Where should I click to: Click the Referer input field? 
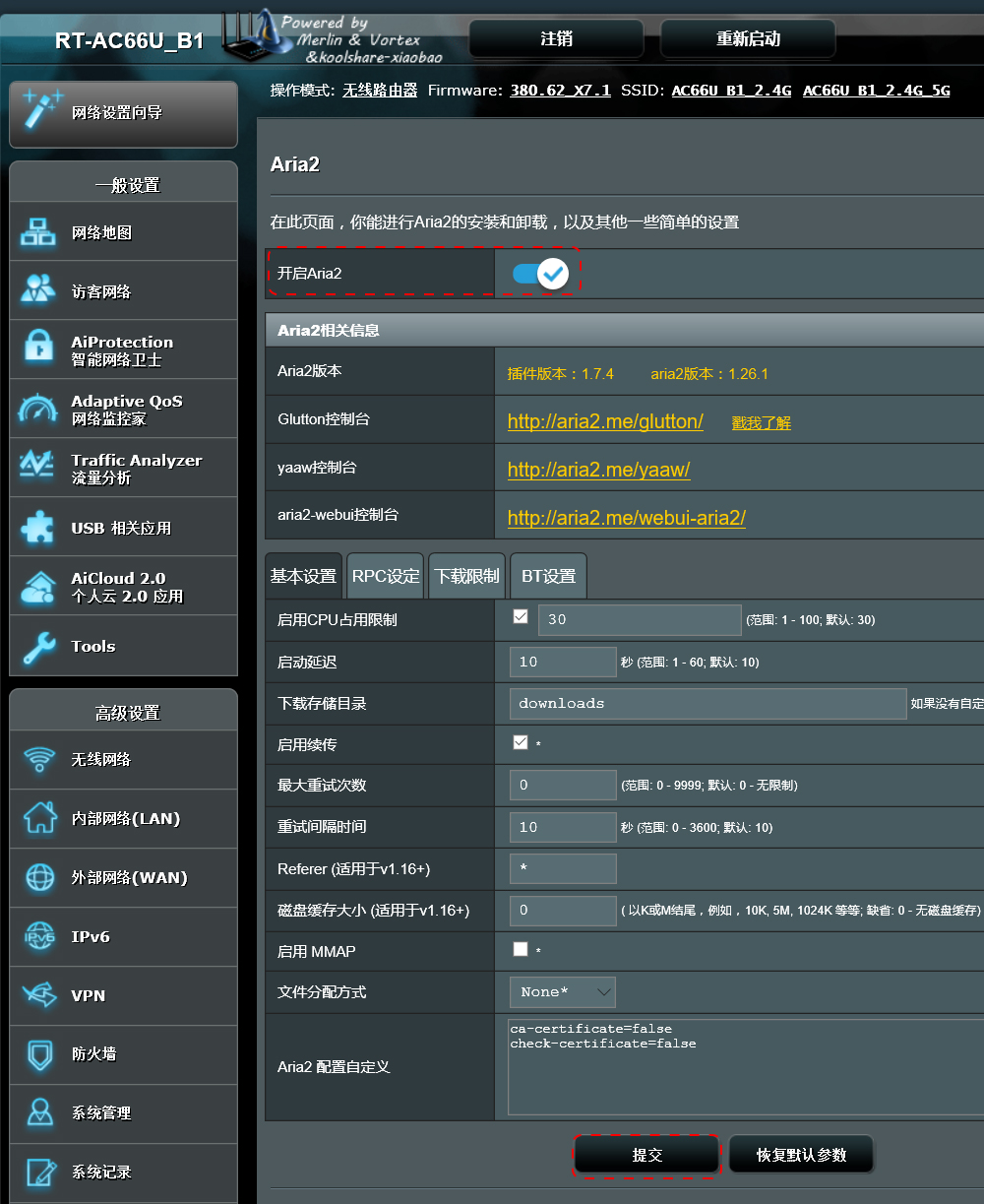tap(563, 868)
